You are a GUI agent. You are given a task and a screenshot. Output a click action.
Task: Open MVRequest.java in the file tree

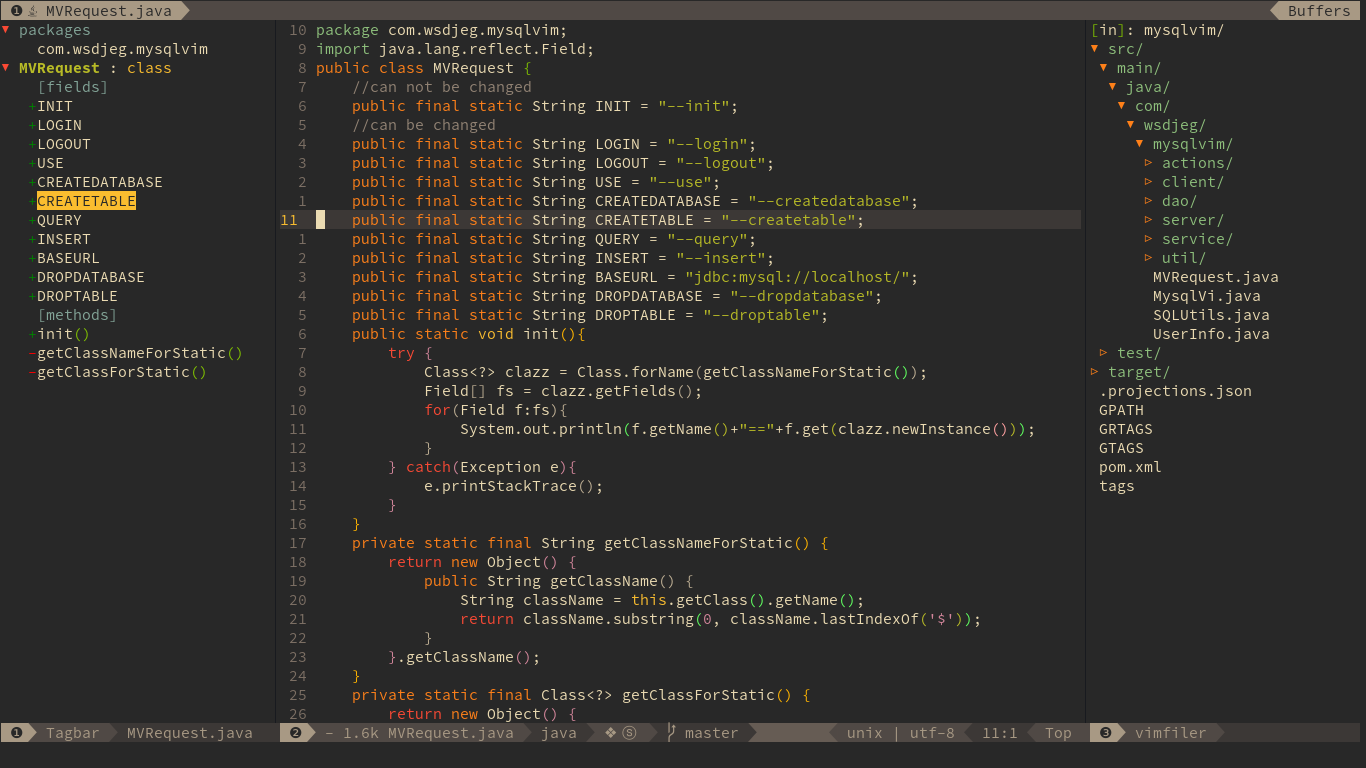click(x=1216, y=277)
